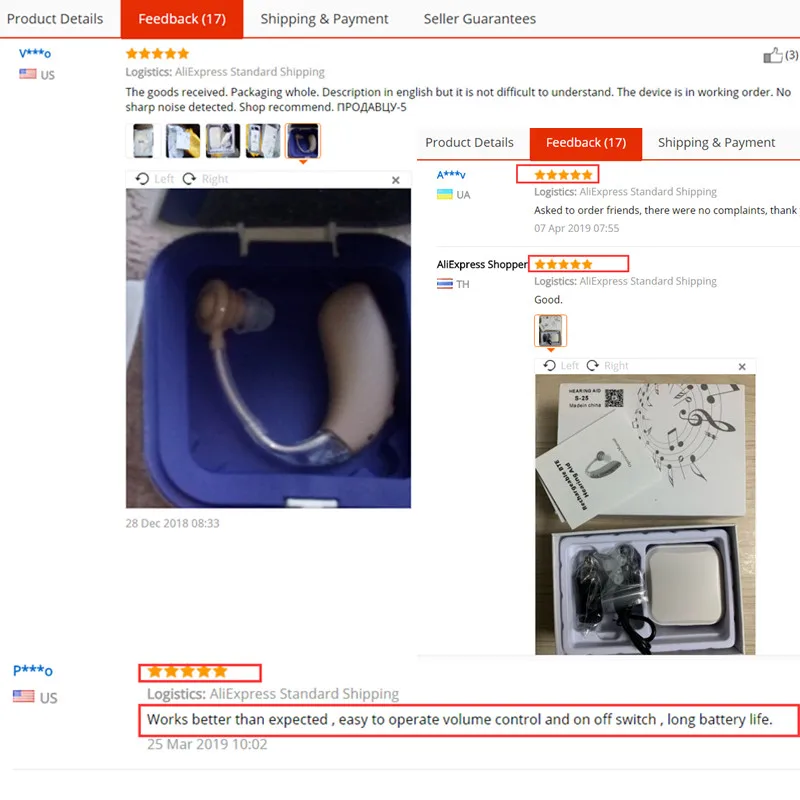Rotate the boxed product photo left
Viewport: 800px width, 800px height.
(x=561, y=366)
